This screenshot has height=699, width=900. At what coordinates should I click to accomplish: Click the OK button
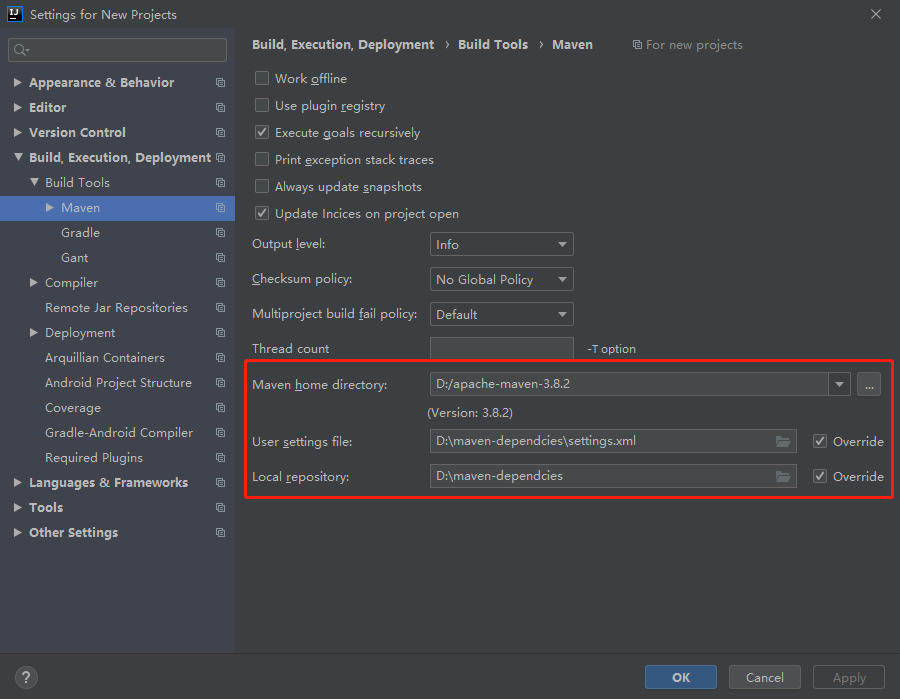(x=681, y=677)
